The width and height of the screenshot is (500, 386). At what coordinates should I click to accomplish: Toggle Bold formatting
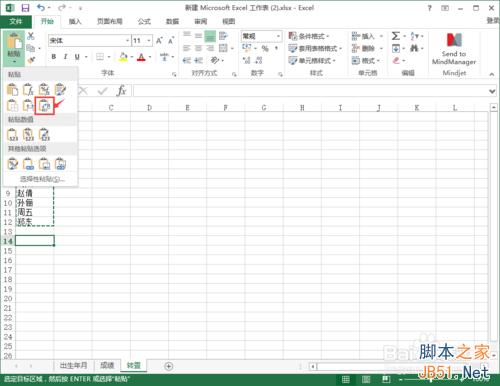click(x=54, y=57)
